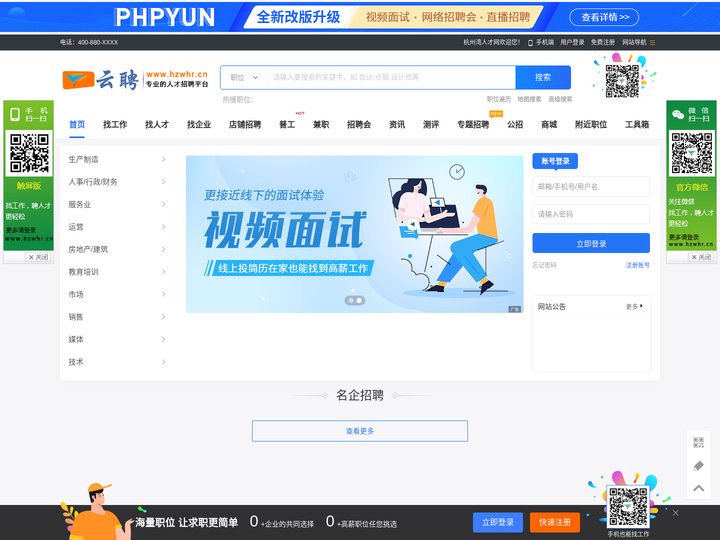Click the mobile phone icon in the top bar
The width and height of the screenshot is (720, 540).
point(530,43)
